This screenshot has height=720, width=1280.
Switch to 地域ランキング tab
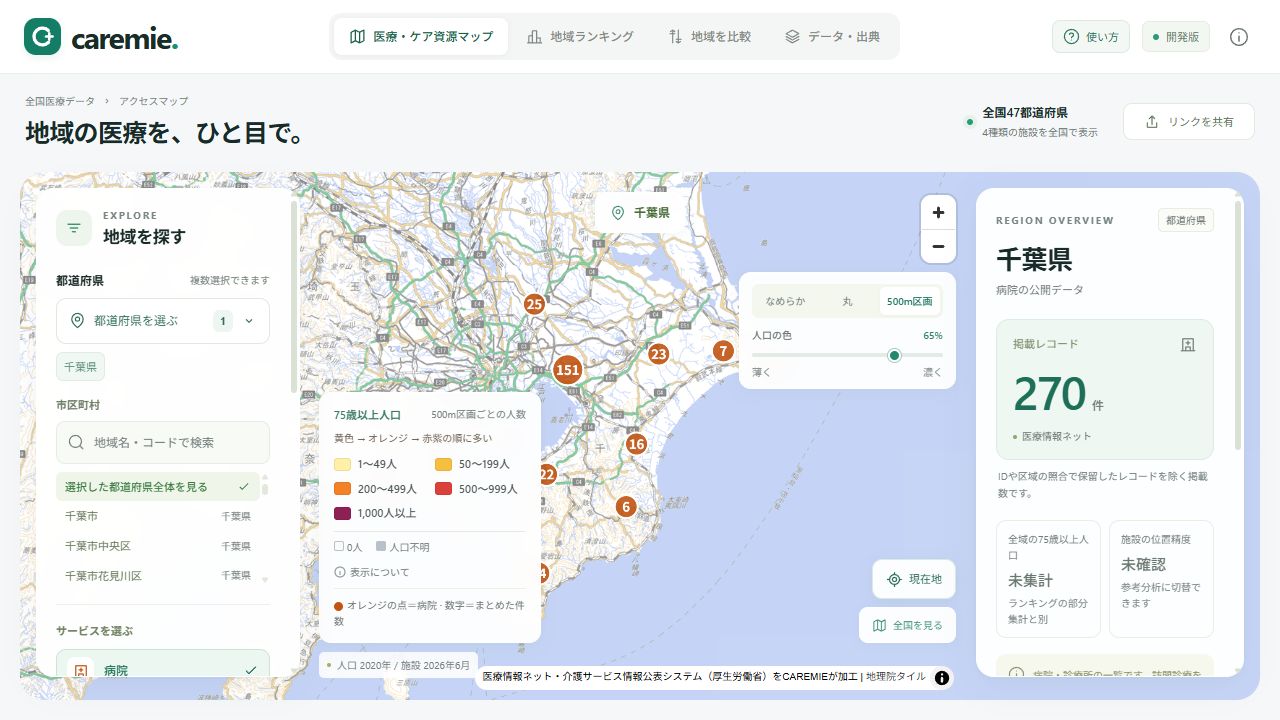(x=580, y=37)
